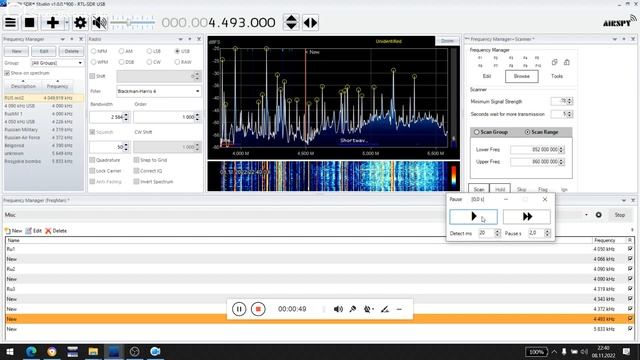The width and height of the screenshot is (640, 360).
Task: Open the Edit tab in Scanner panel
Action: [x=487, y=76]
